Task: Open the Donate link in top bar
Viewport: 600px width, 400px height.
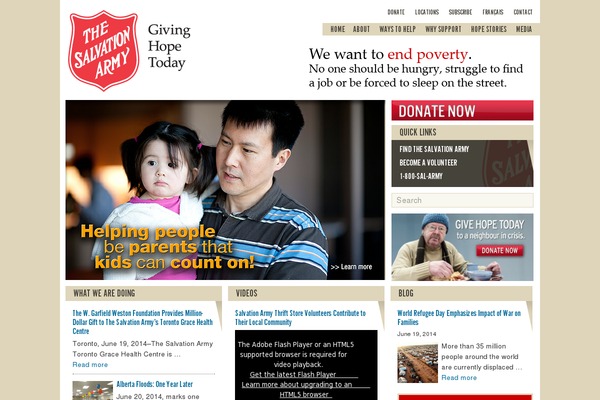Action: point(396,12)
